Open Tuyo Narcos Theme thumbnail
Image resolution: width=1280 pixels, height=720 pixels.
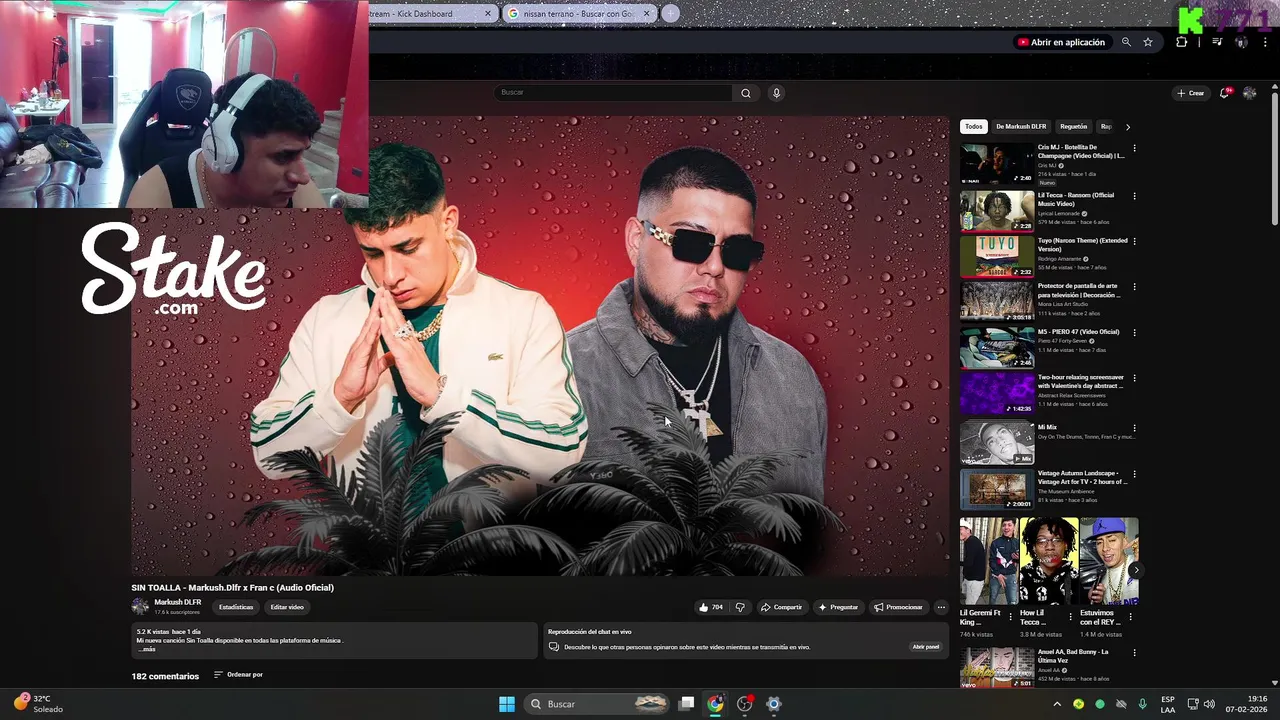click(997, 256)
